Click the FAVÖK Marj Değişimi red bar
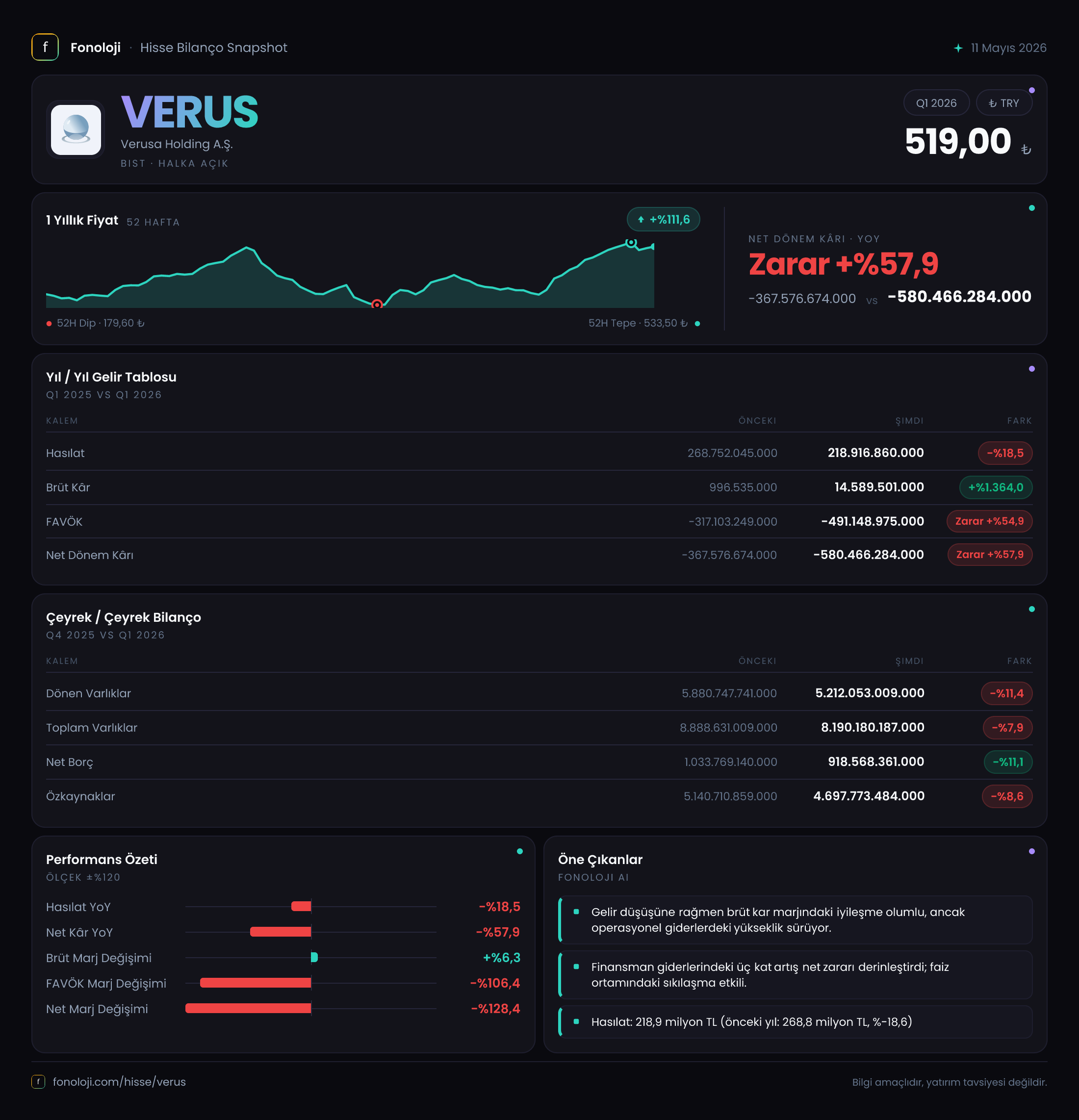This screenshot has width=1079, height=1120. click(x=256, y=983)
